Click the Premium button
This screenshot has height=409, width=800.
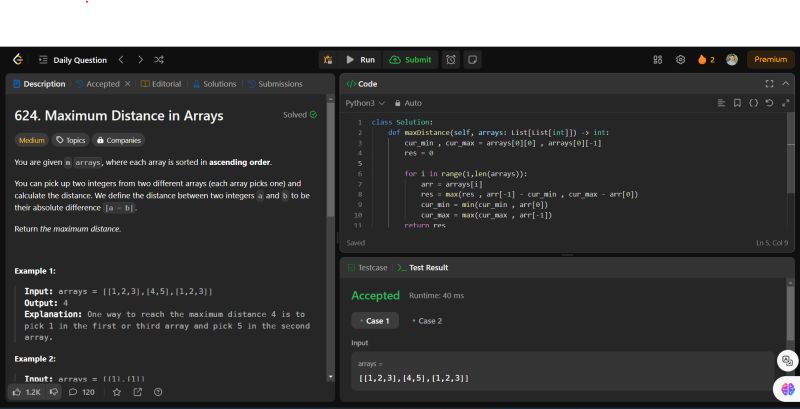click(770, 60)
